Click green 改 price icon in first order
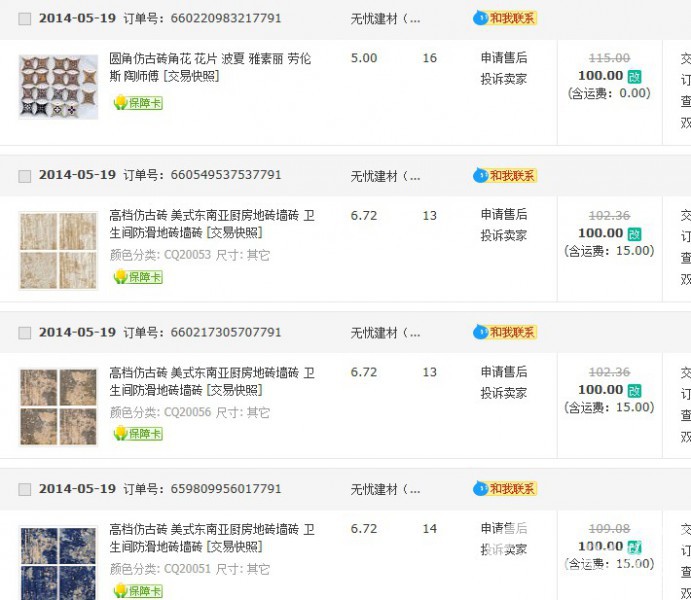 coord(635,77)
